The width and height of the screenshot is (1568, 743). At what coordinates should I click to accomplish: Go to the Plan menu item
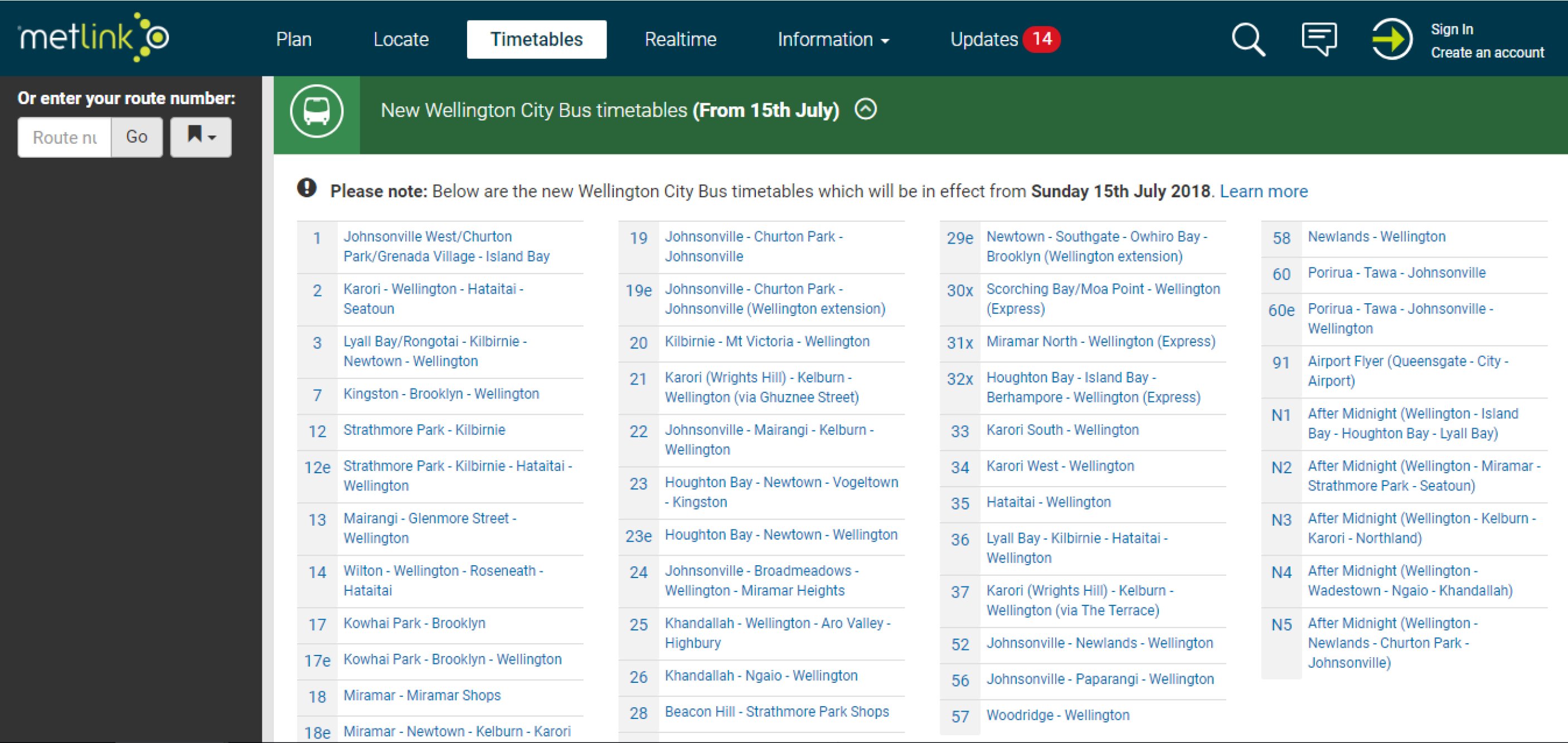[x=293, y=40]
